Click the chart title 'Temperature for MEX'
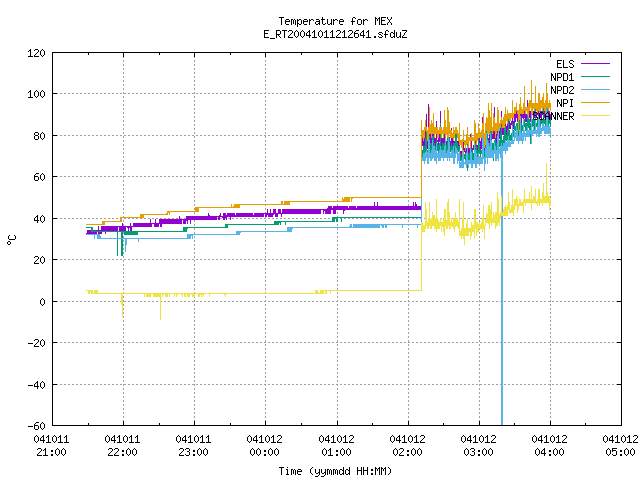This screenshot has width=640, height=480. pos(335,21)
